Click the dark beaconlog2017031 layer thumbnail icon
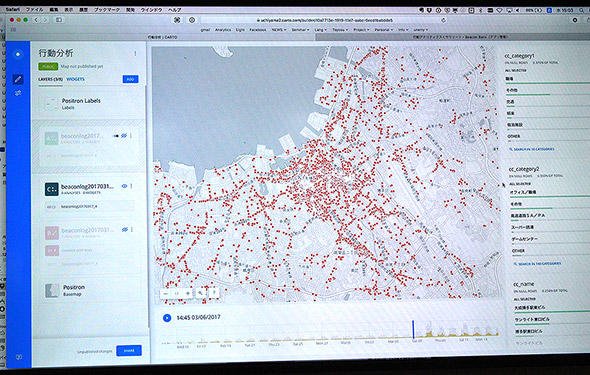This screenshot has width=590, height=375. (x=52, y=189)
